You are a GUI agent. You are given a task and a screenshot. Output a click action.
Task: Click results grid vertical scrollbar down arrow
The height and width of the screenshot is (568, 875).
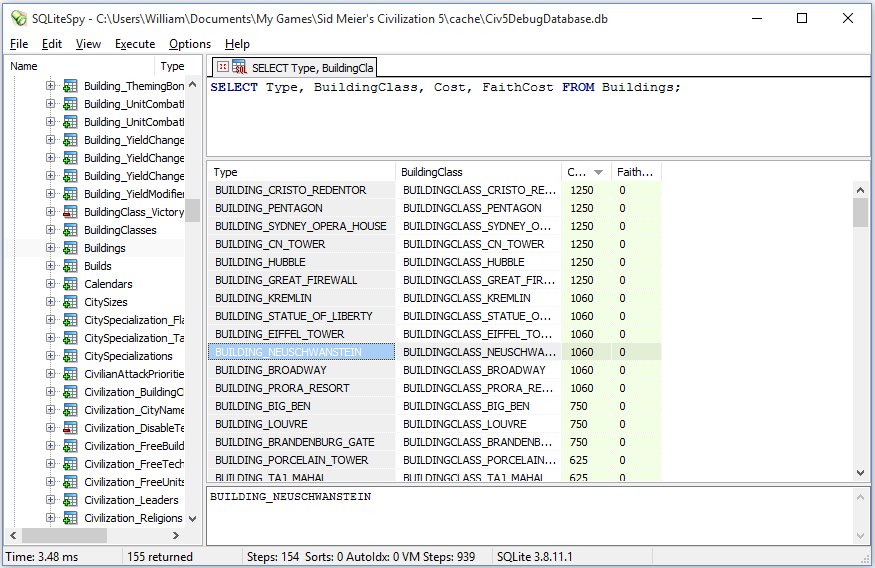(x=860, y=473)
